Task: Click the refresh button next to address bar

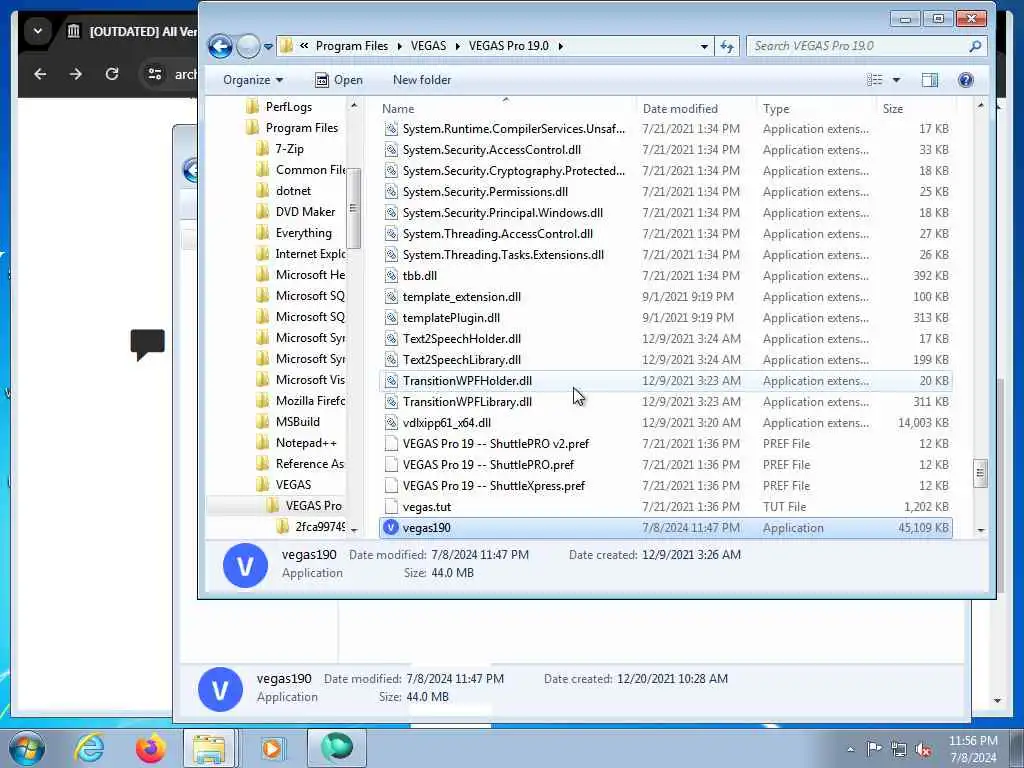Action: [x=726, y=46]
